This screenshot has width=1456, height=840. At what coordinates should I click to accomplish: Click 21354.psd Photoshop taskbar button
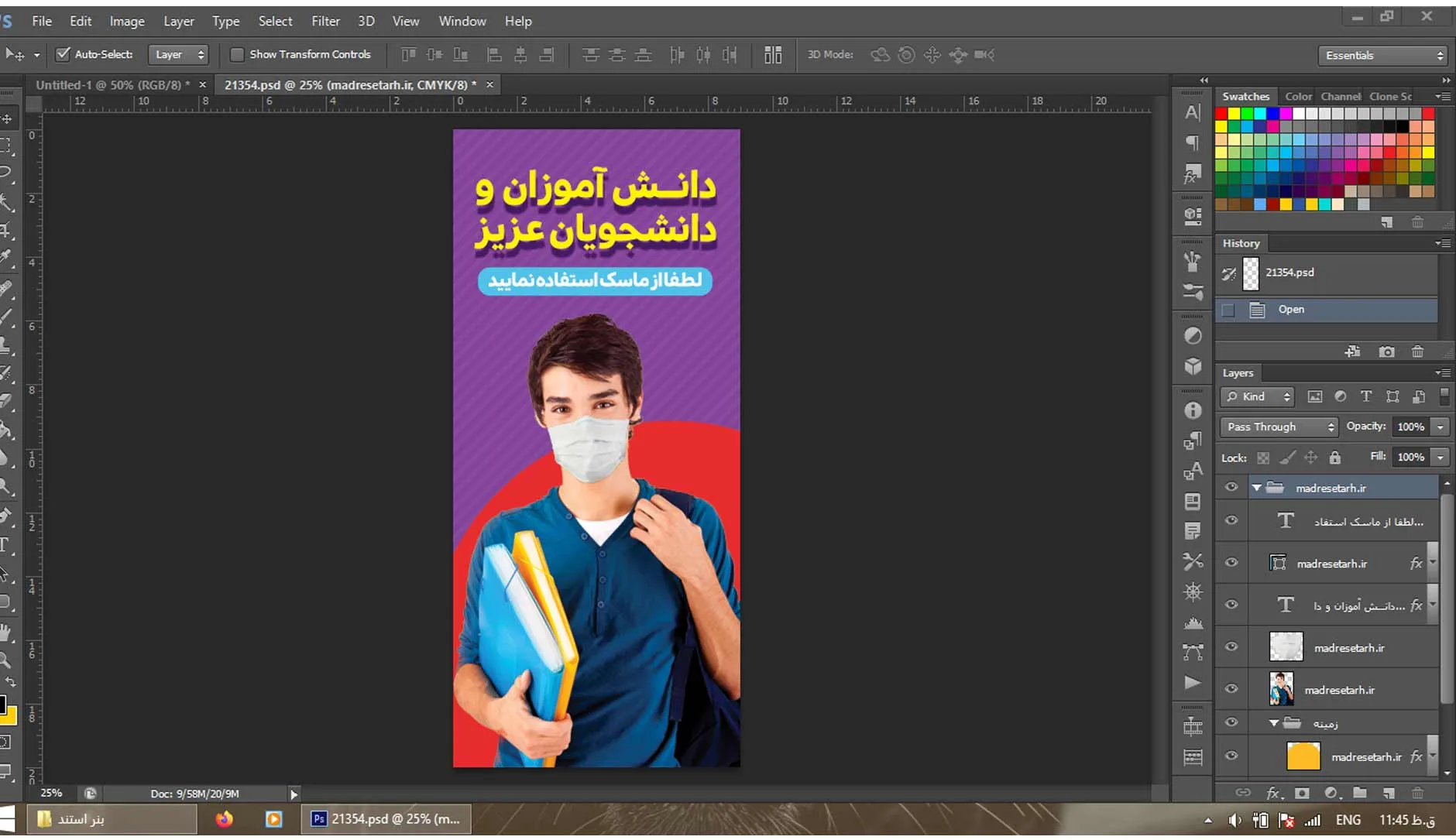(386, 819)
